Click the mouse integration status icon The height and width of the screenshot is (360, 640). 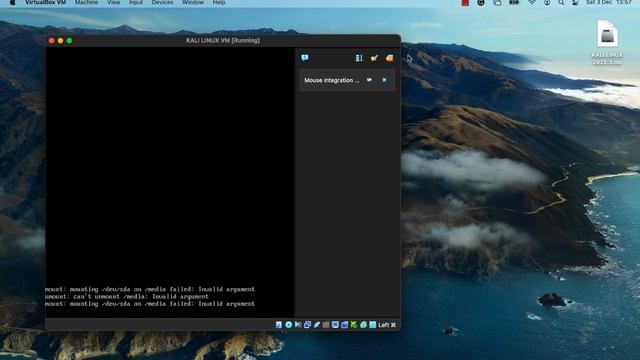363,324
